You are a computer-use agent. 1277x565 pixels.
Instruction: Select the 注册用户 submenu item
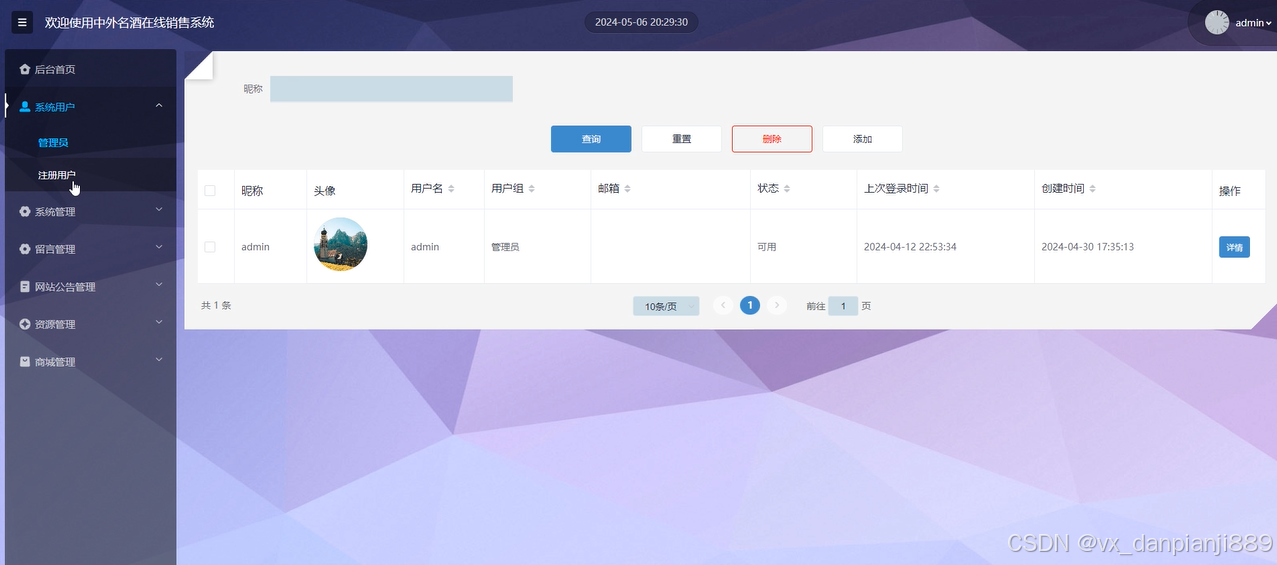click(x=56, y=175)
